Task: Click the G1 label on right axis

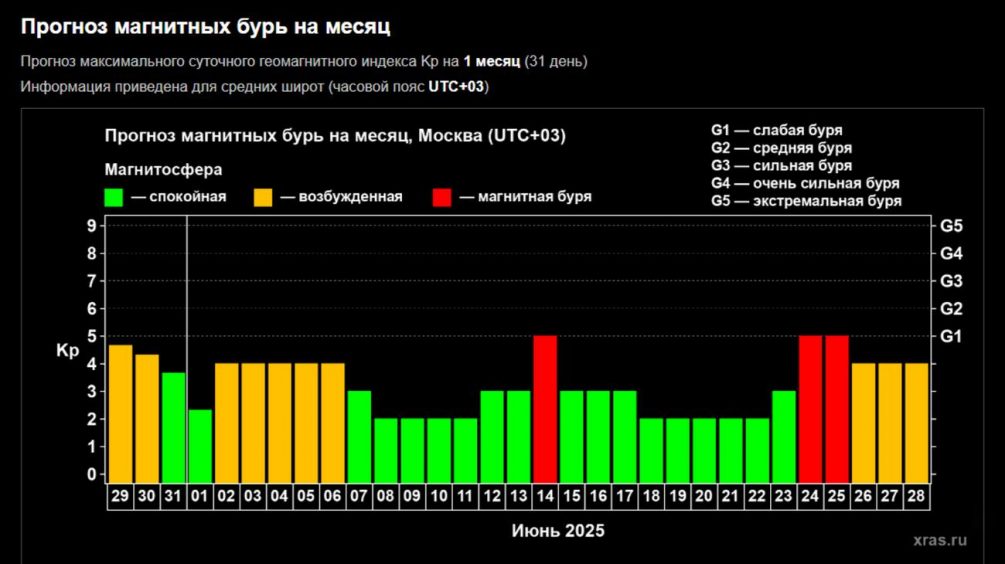Action: (x=951, y=336)
